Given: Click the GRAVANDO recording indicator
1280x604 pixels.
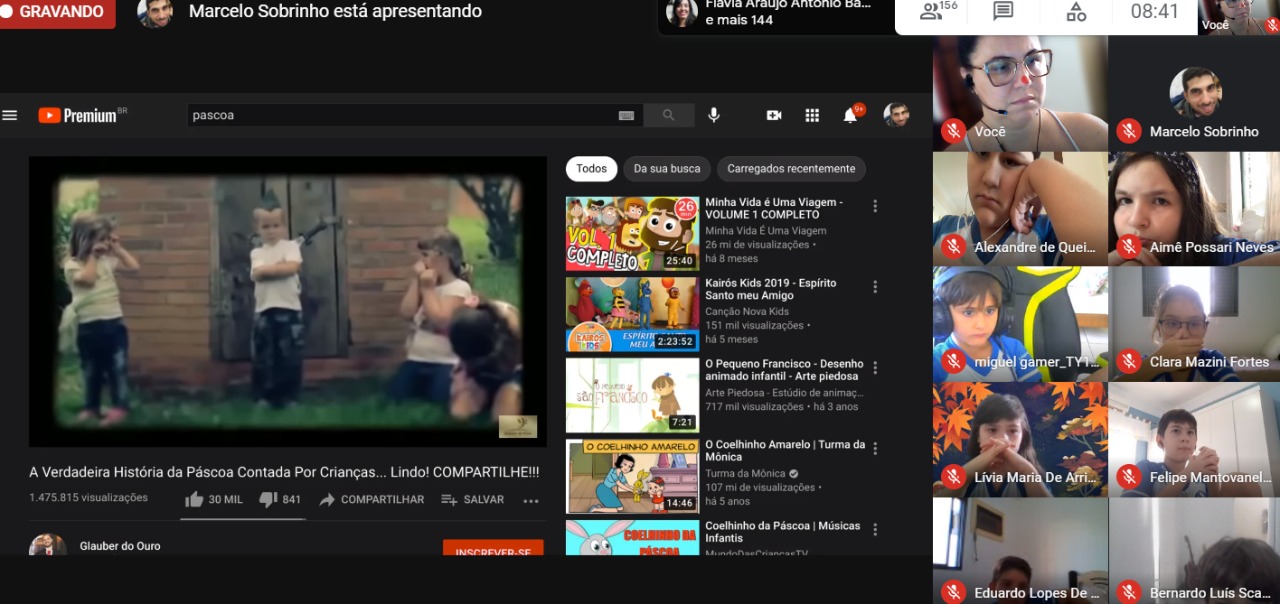Looking at the screenshot, I should click(x=57, y=12).
